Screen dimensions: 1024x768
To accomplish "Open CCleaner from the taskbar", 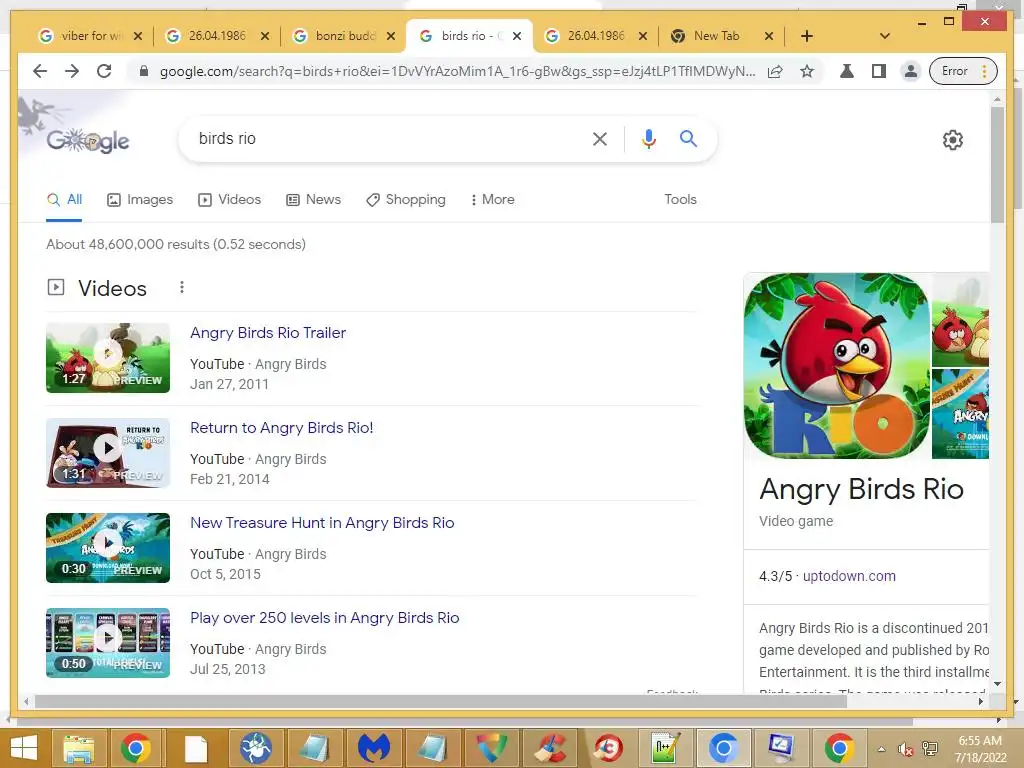I will tap(551, 748).
